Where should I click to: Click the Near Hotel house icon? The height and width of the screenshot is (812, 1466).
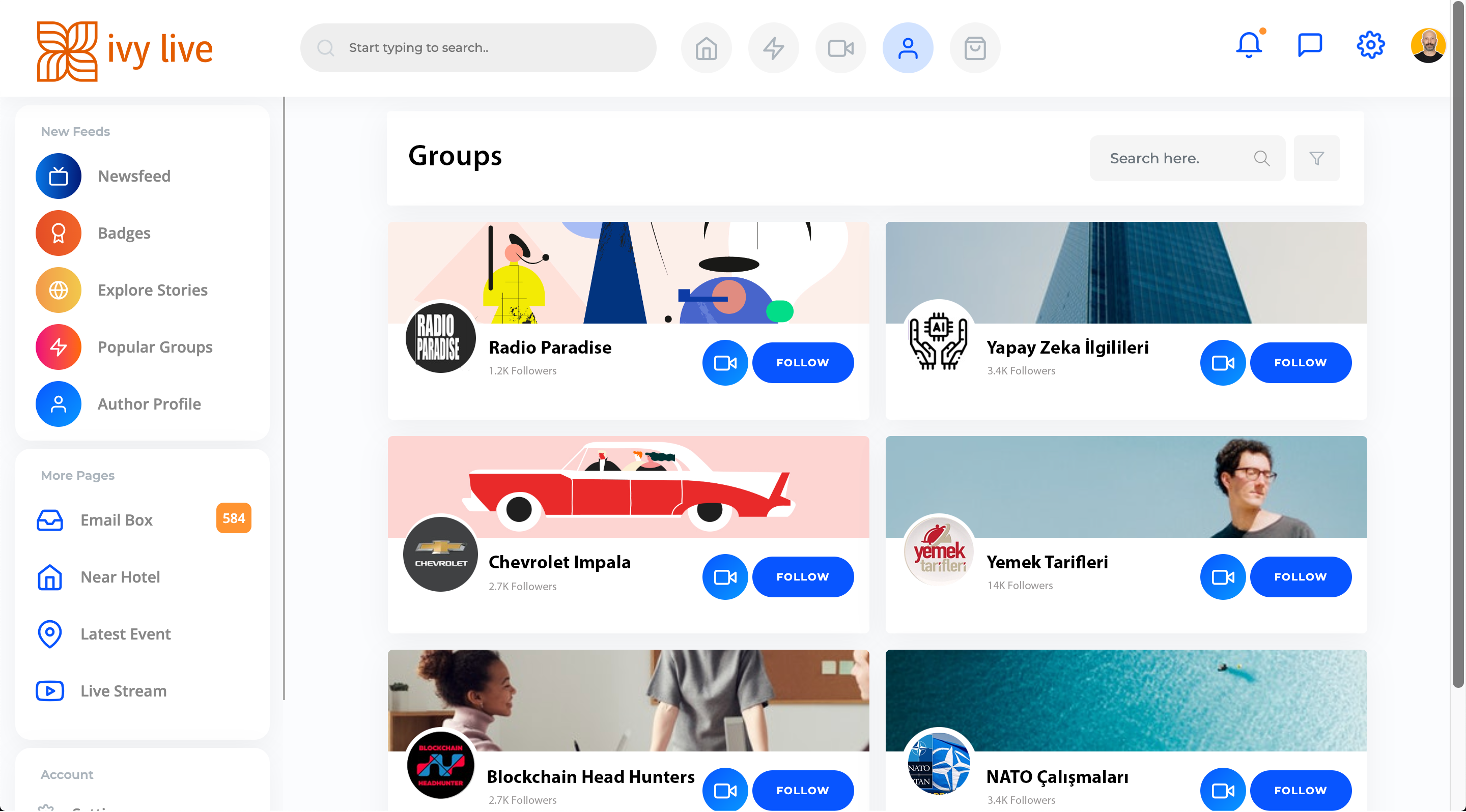49,576
